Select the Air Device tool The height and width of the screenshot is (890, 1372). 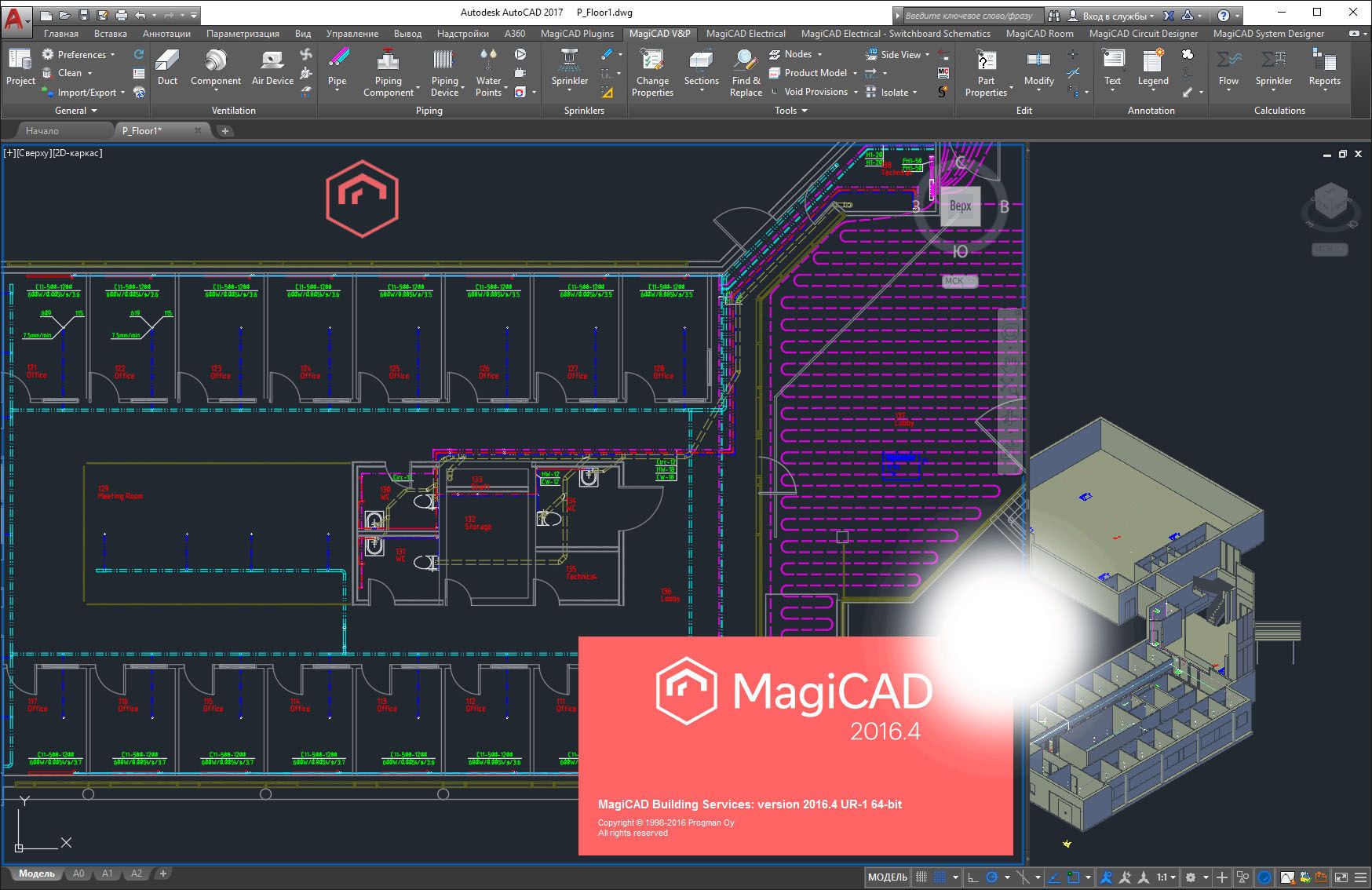(272, 67)
